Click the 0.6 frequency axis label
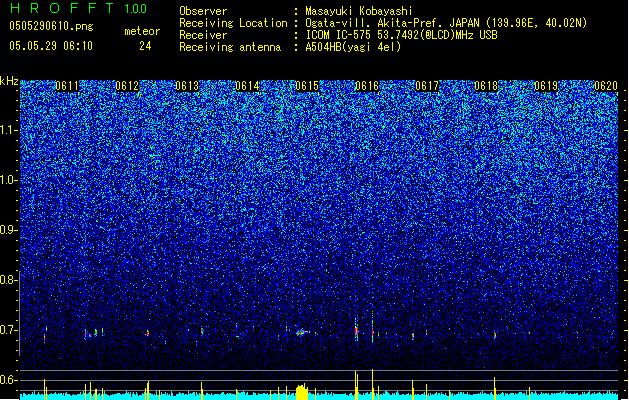The height and width of the screenshot is (400, 629). coord(9,380)
